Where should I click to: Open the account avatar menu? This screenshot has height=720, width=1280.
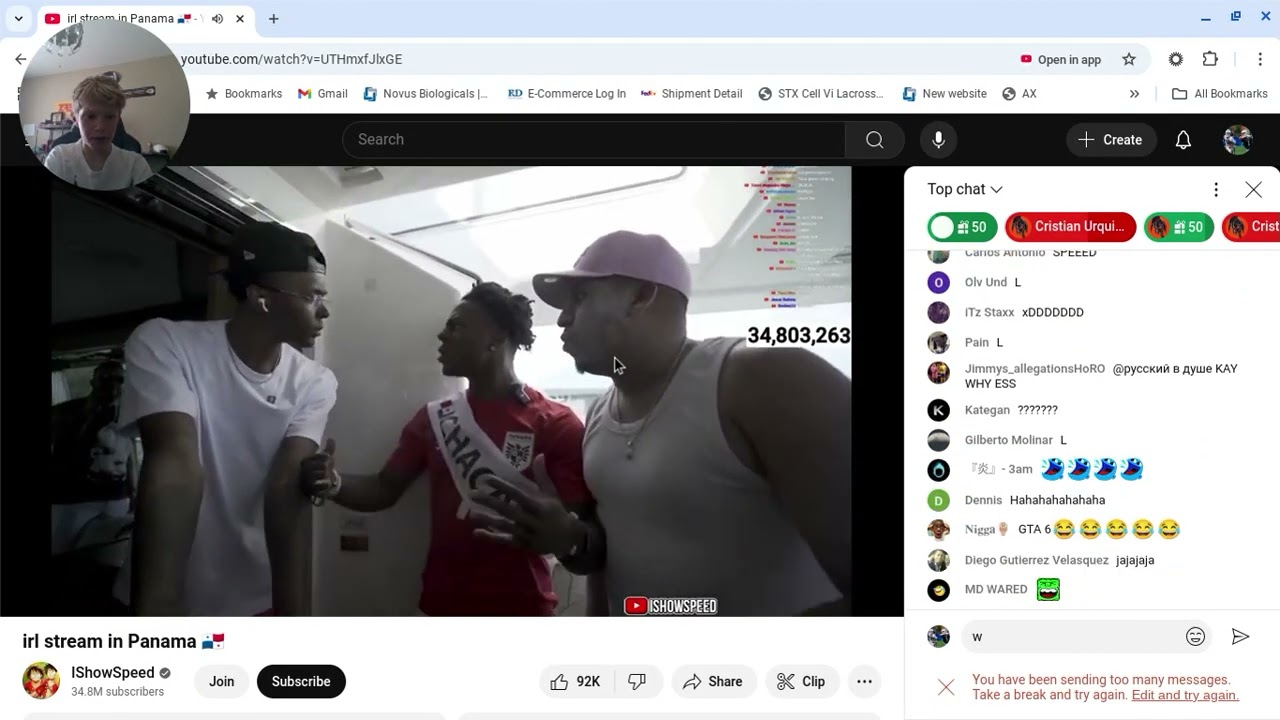(x=1238, y=140)
